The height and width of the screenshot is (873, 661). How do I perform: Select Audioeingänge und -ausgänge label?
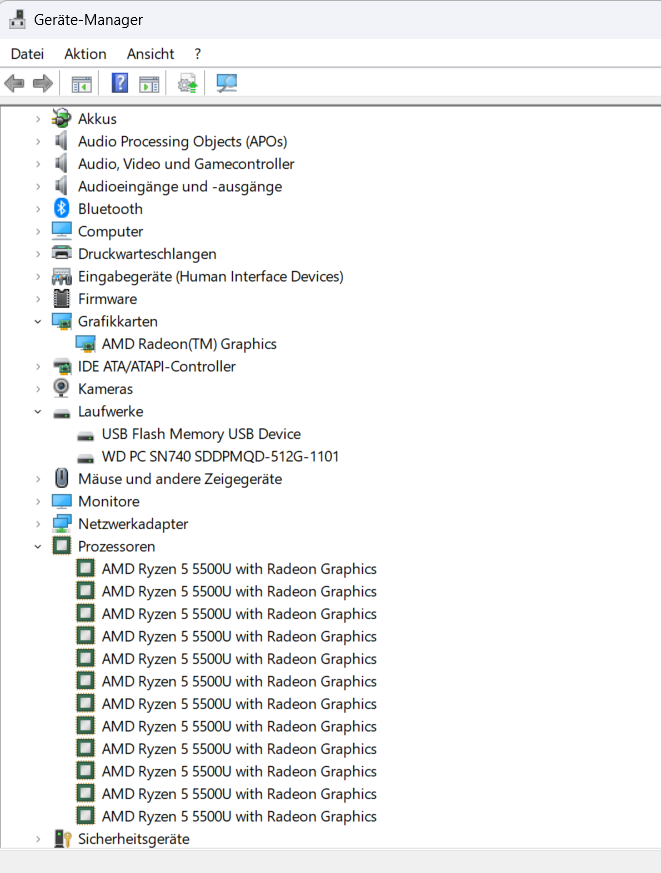point(180,187)
